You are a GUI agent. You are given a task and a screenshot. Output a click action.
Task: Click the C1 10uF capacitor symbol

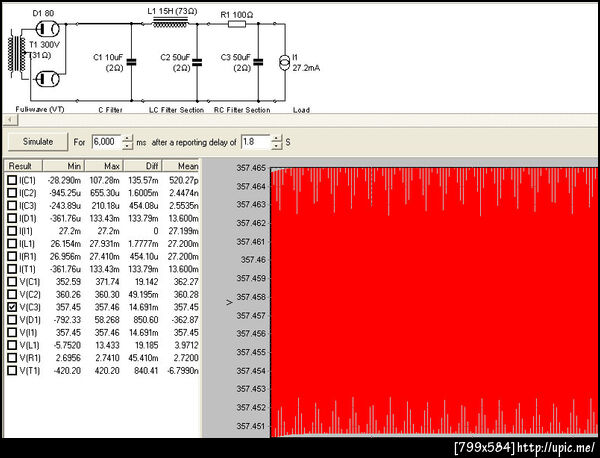(x=131, y=62)
